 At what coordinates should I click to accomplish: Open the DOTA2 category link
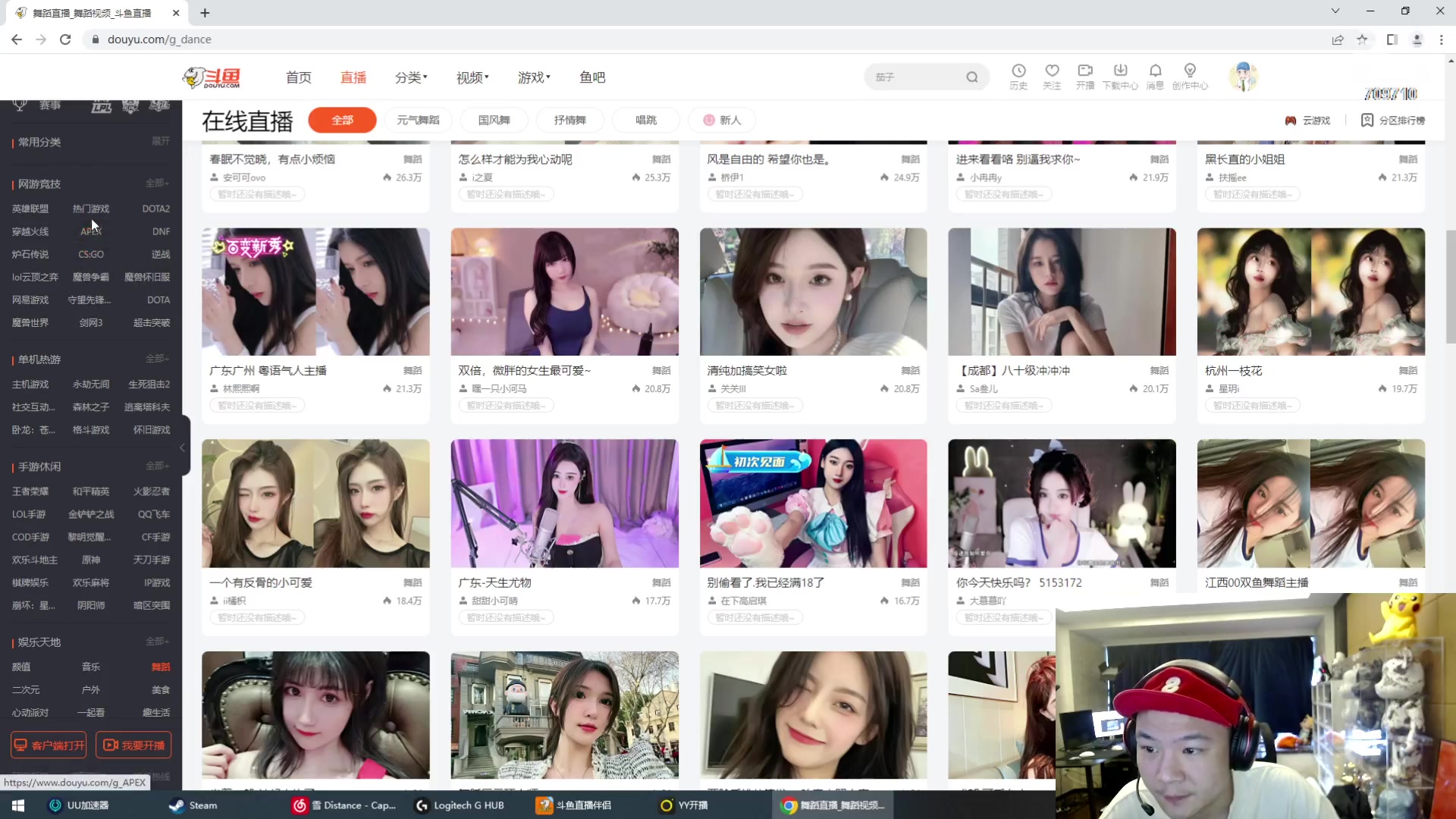(x=155, y=208)
